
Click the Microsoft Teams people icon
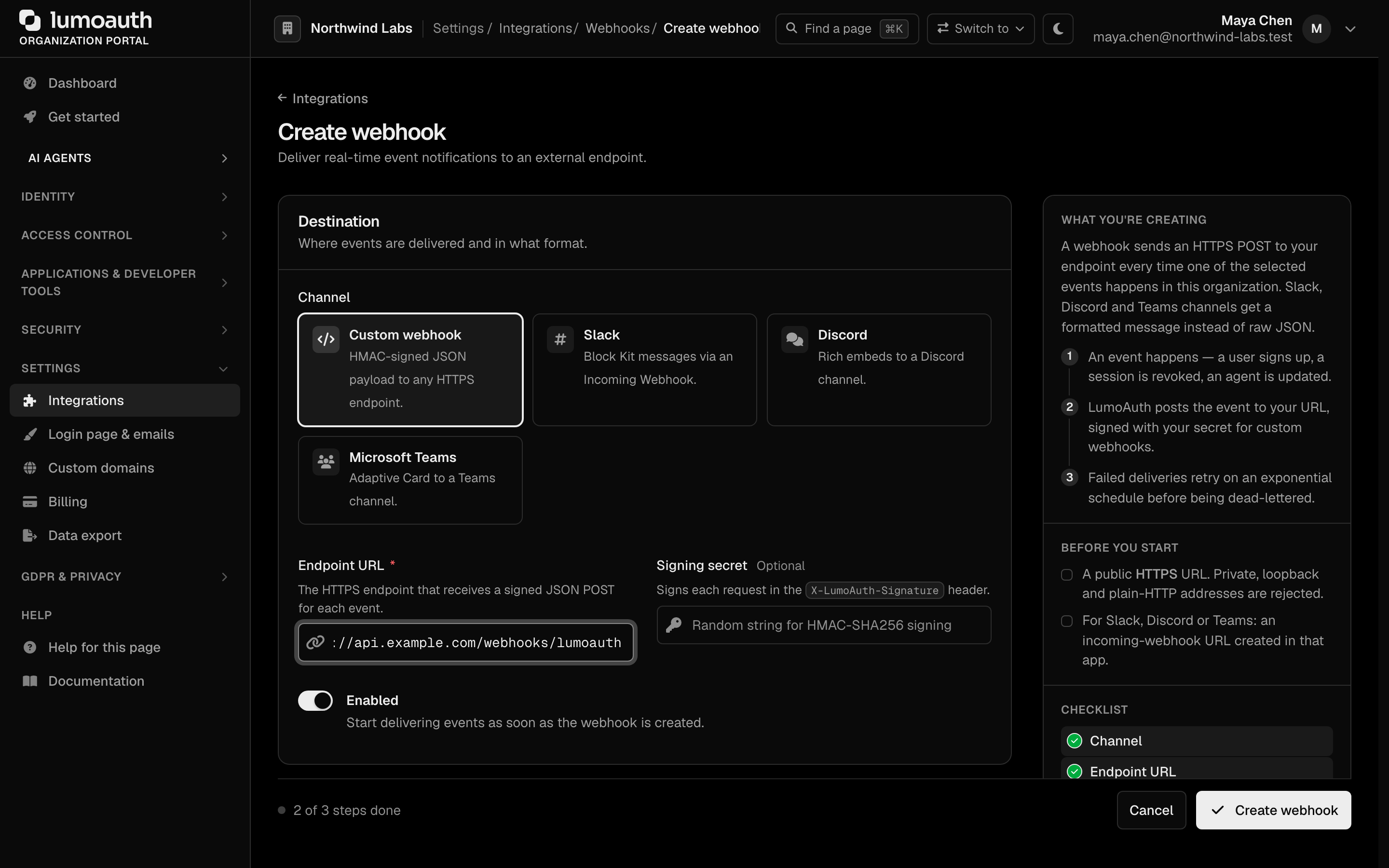pos(326,461)
